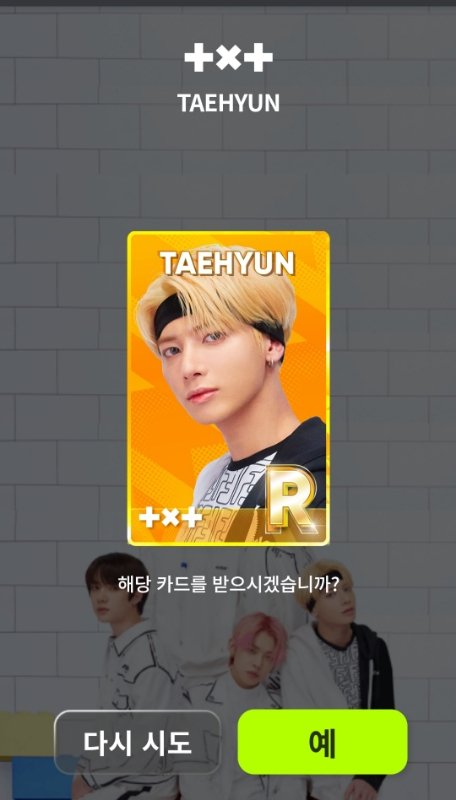
Task: Tap the small TXT logo on the card
Action: (170, 518)
